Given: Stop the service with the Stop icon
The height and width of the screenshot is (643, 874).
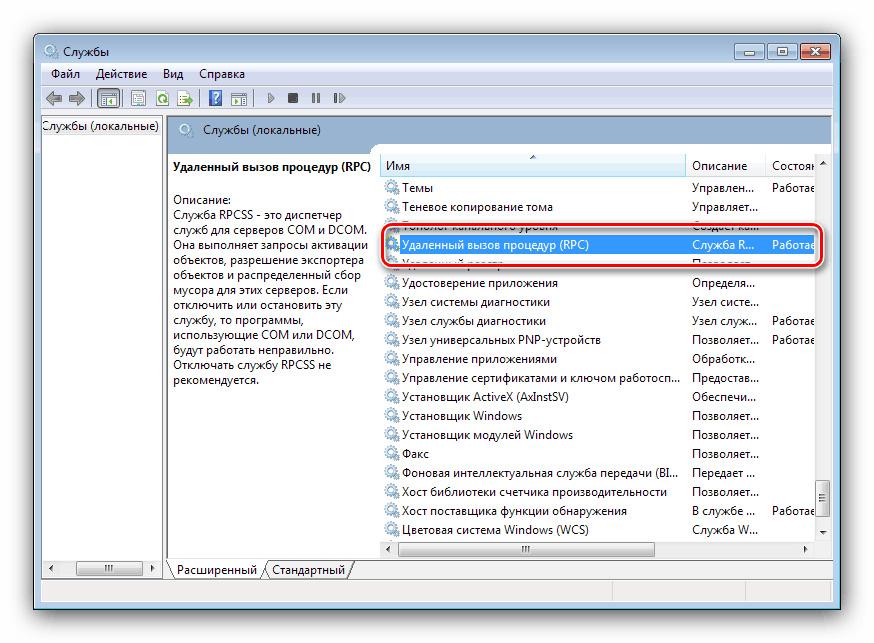Looking at the screenshot, I should [293, 98].
